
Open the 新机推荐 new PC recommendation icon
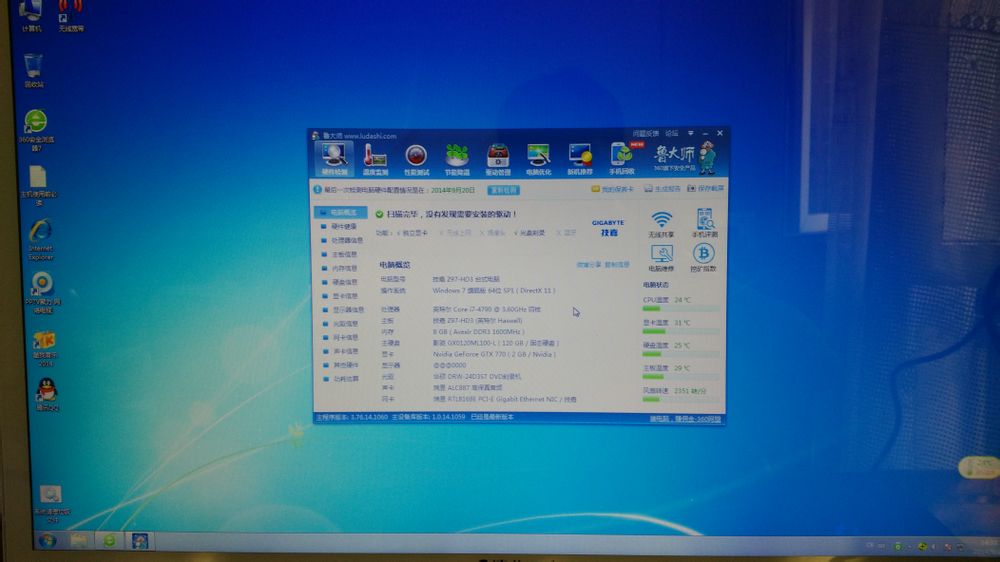pos(580,159)
